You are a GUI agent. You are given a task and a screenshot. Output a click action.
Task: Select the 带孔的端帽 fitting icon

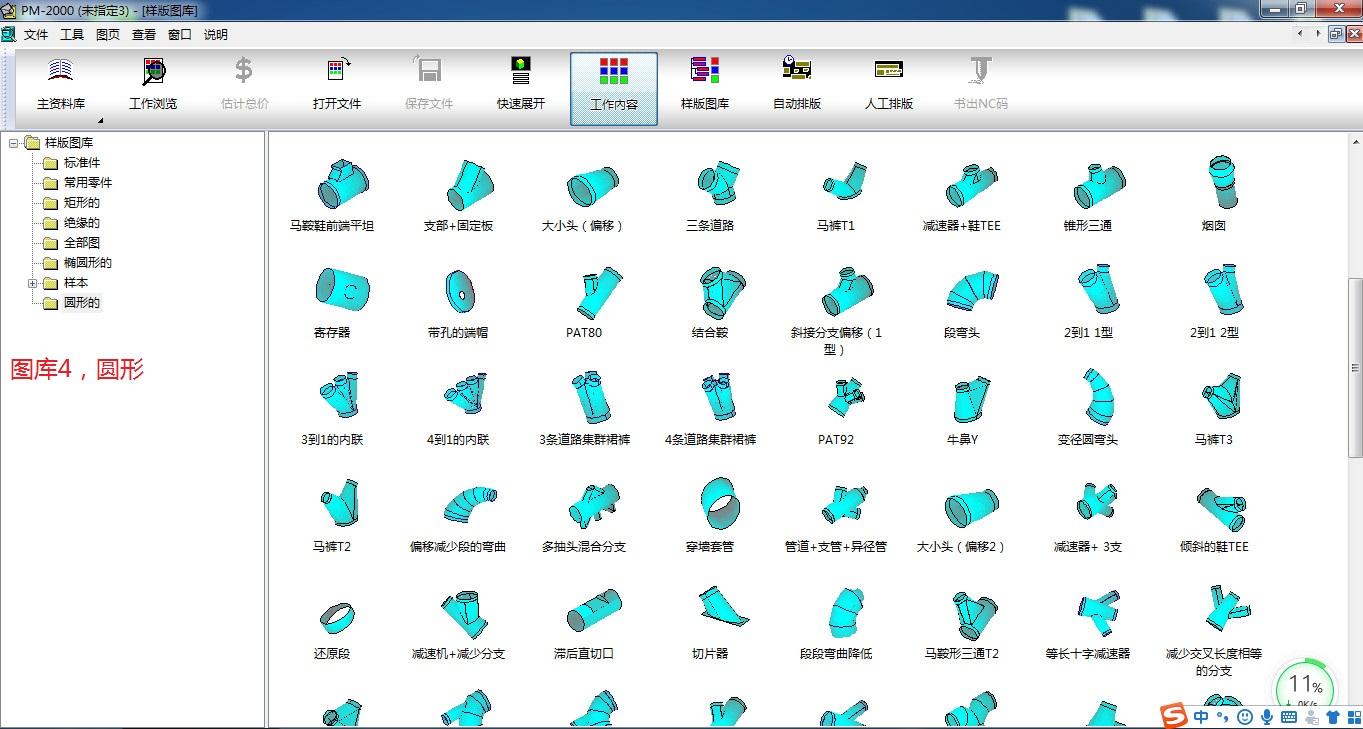[459, 291]
